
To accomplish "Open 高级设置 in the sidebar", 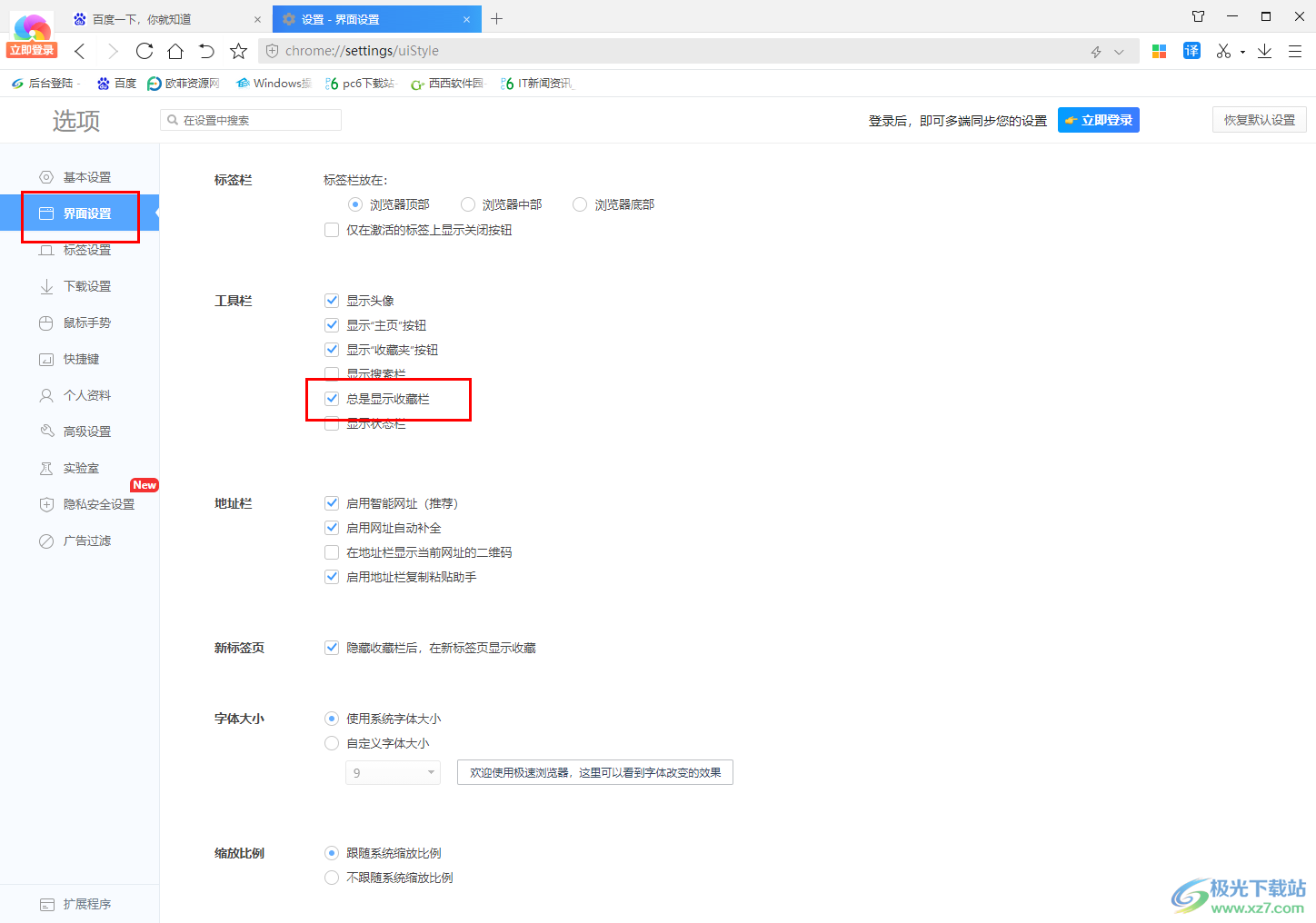I will 79,432.
